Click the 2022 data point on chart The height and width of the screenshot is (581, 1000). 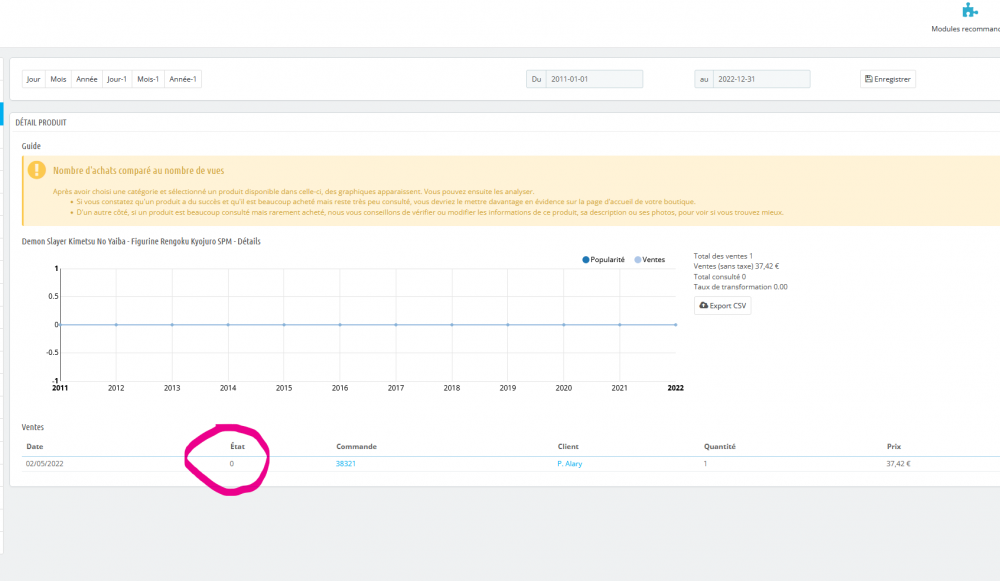click(x=675, y=325)
